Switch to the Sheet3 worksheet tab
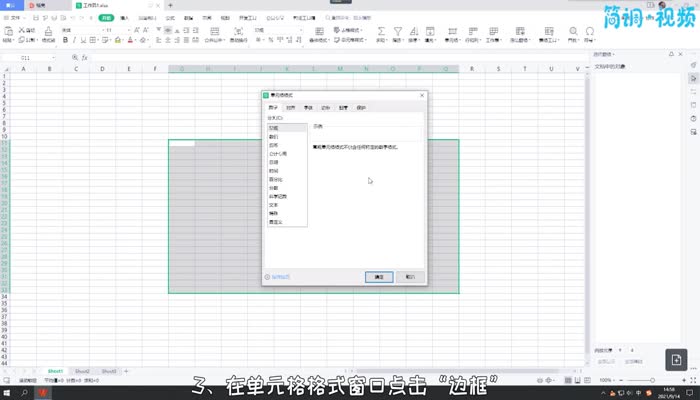700x400 pixels. click(108, 370)
